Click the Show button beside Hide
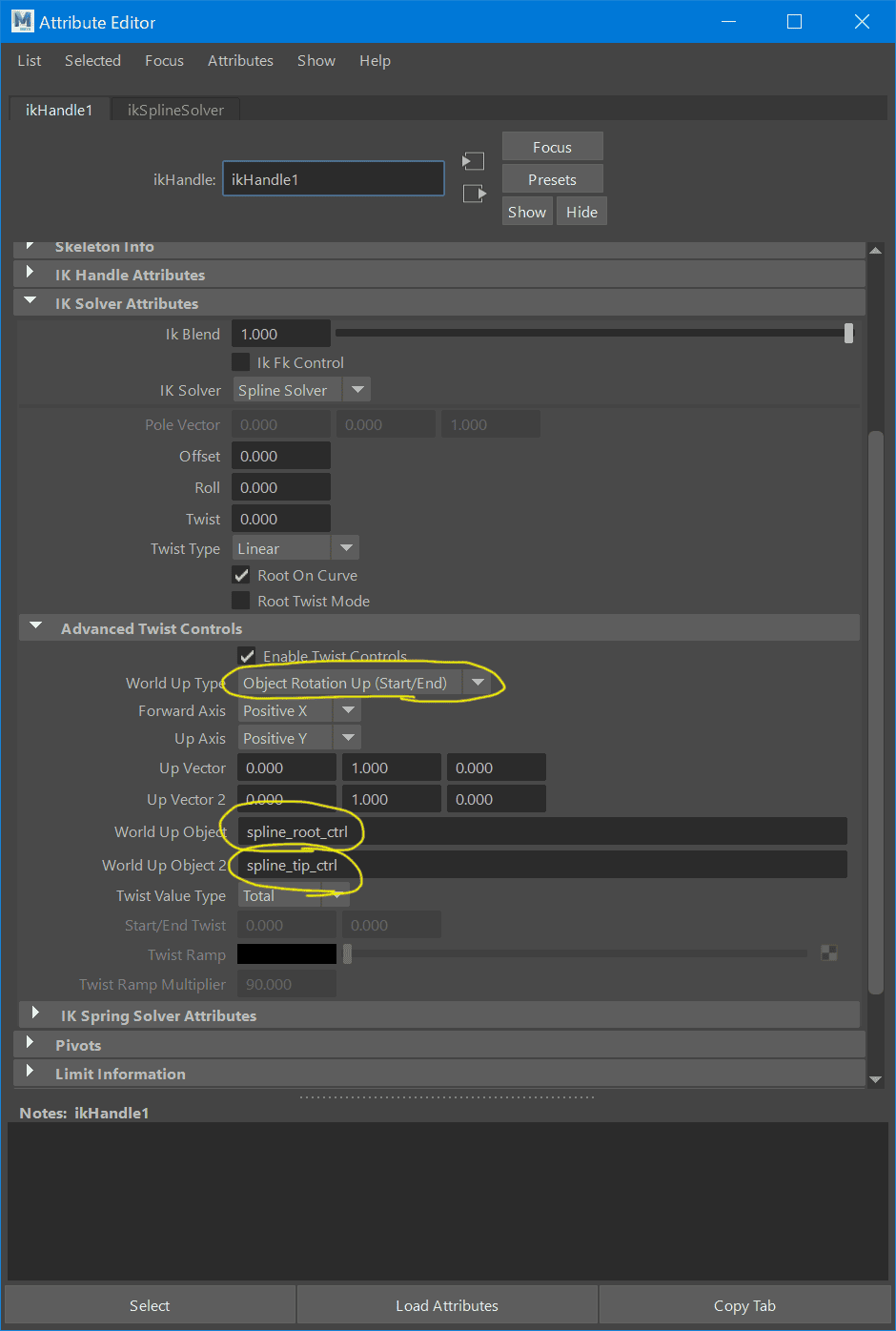The height and width of the screenshot is (1331, 896). click(x=527, y=212)
